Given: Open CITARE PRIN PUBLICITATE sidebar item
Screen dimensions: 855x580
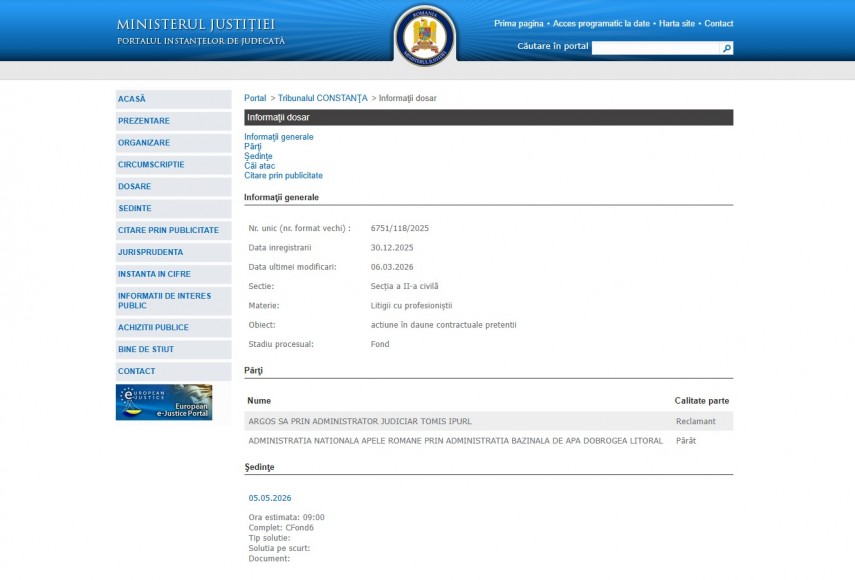Looking at the screenshot, I should [168, 230].
